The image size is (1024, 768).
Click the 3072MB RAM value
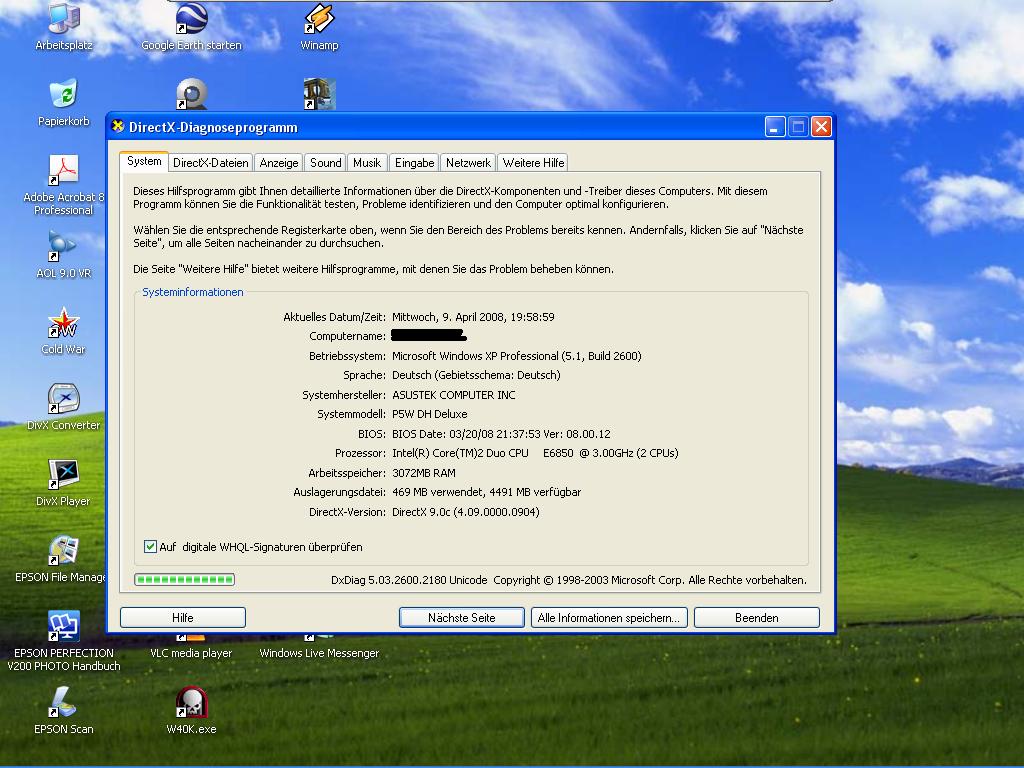pyautogui.click(x=424, y=473)
